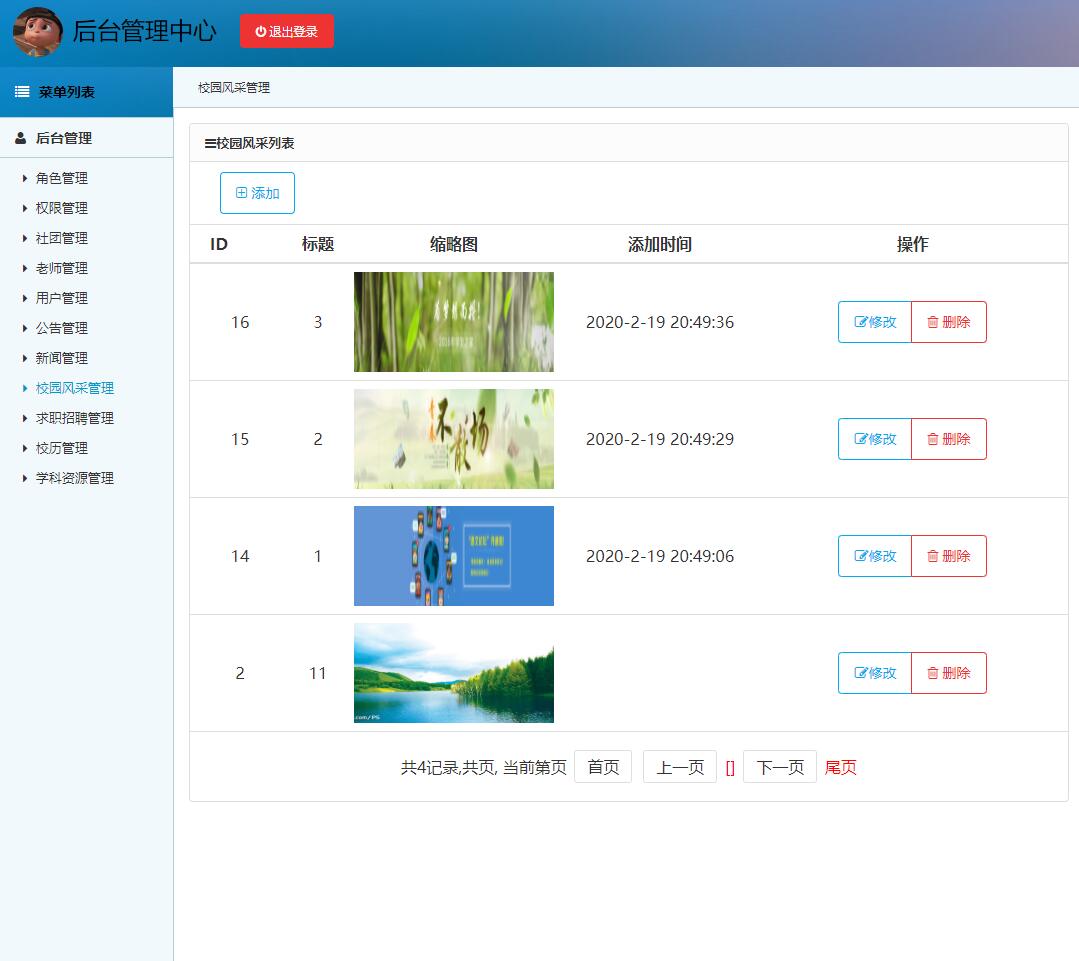Select the 菜单列表 list icon
Screen dimensions: 1079x961
(19, 91)
